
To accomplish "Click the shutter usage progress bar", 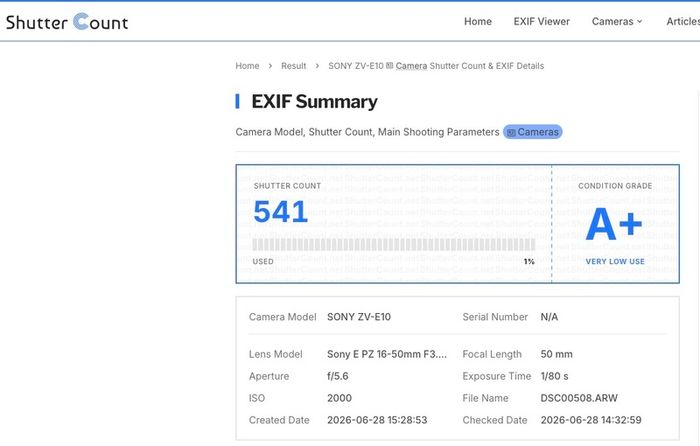I will tap(394, 244).
